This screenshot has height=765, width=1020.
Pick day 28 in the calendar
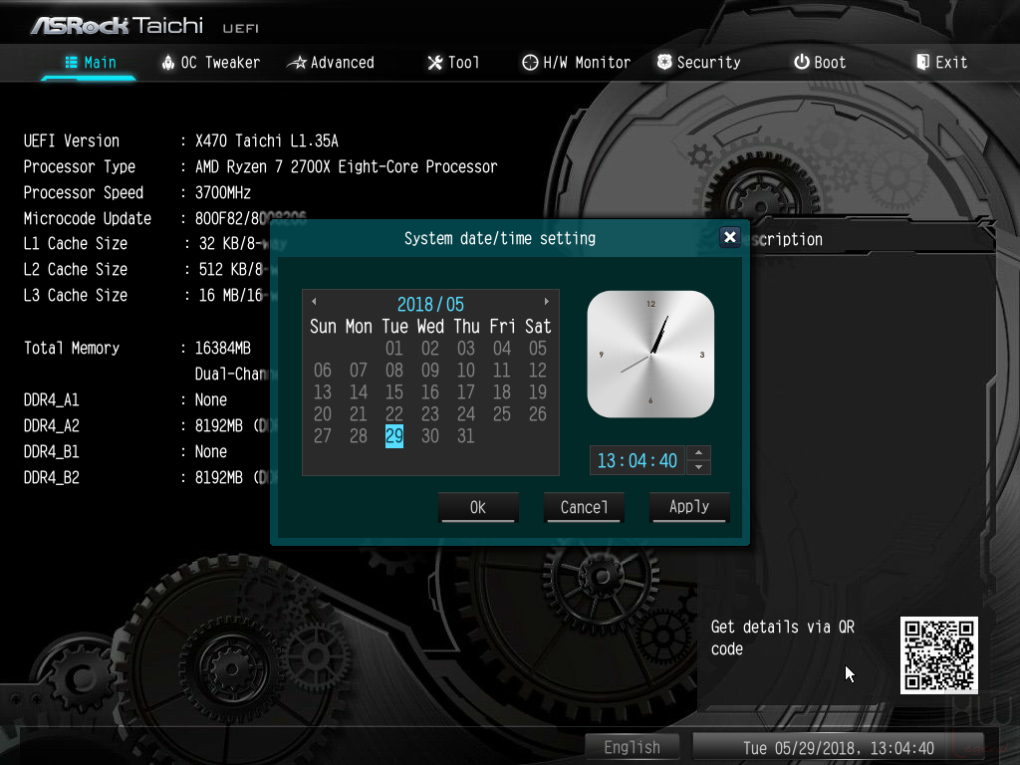click(x=358, y=436)
